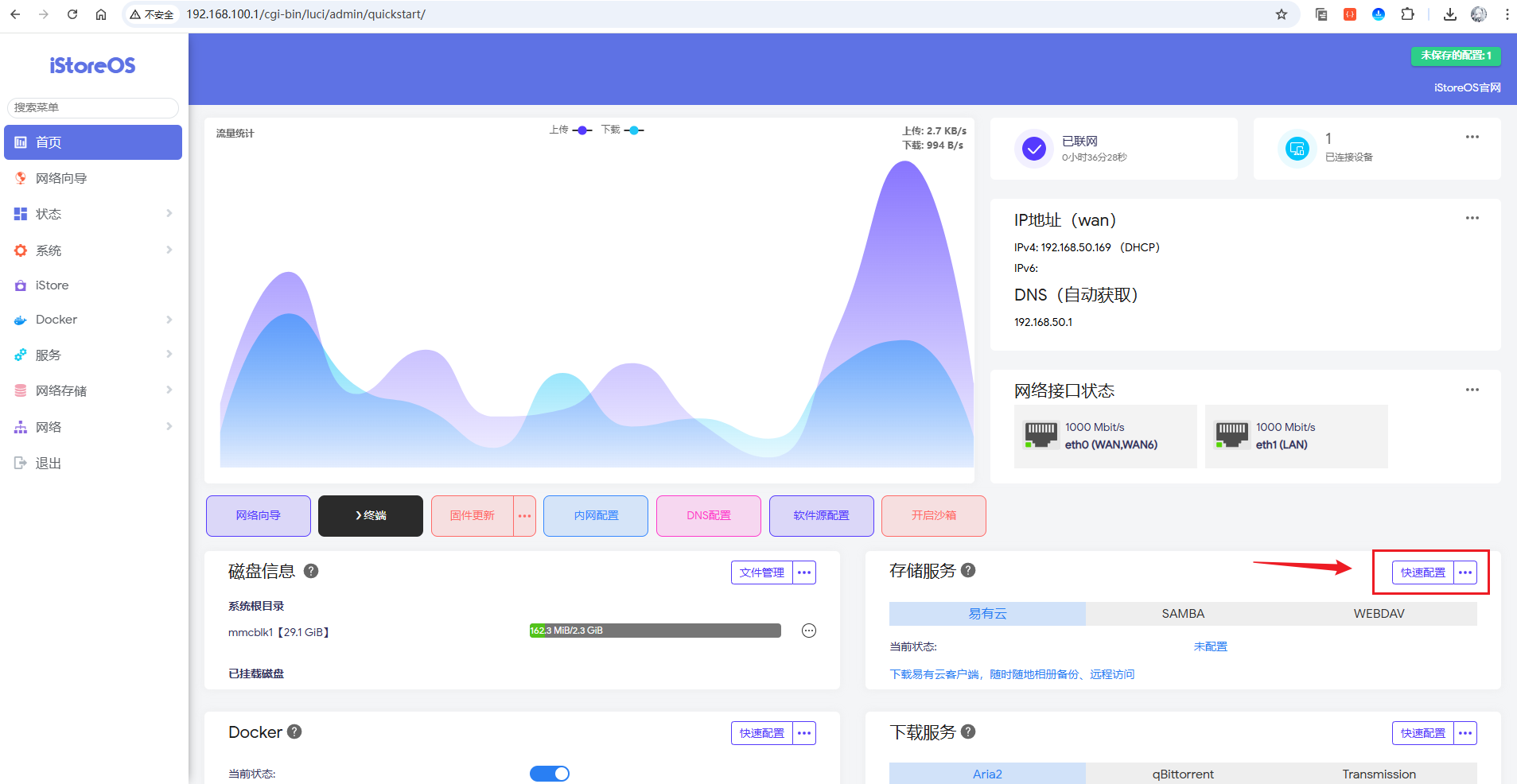Click the 软件源配置 button
The height and width of the screenshot is (784, 1517).
(822, 516)
